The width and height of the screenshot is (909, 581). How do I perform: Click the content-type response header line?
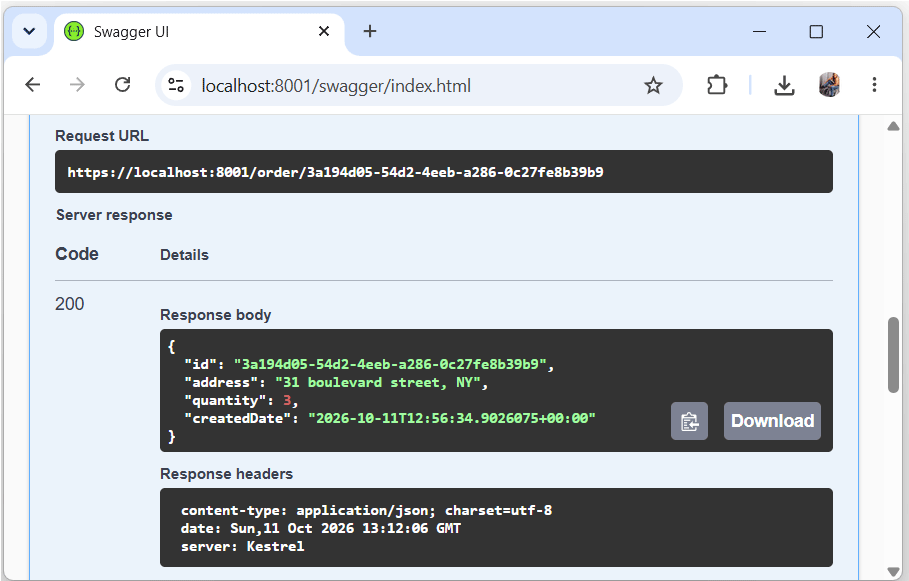366,510
